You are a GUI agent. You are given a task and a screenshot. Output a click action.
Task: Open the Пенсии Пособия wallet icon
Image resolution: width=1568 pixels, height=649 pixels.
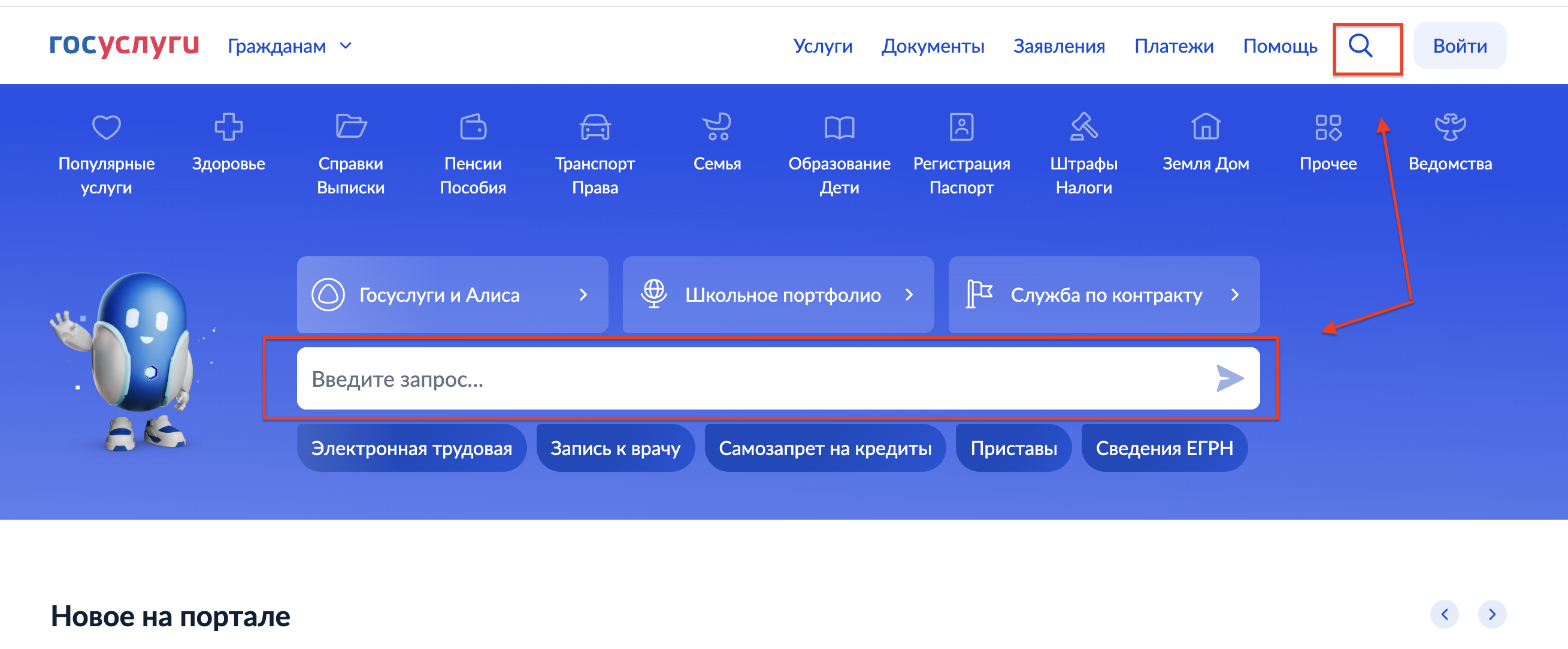click(x=473, y=127)
